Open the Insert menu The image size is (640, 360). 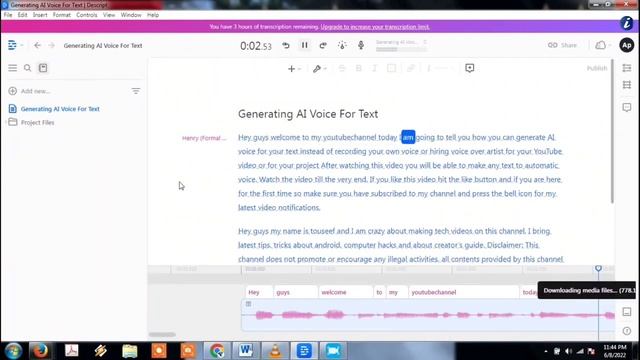coord(40,15)
